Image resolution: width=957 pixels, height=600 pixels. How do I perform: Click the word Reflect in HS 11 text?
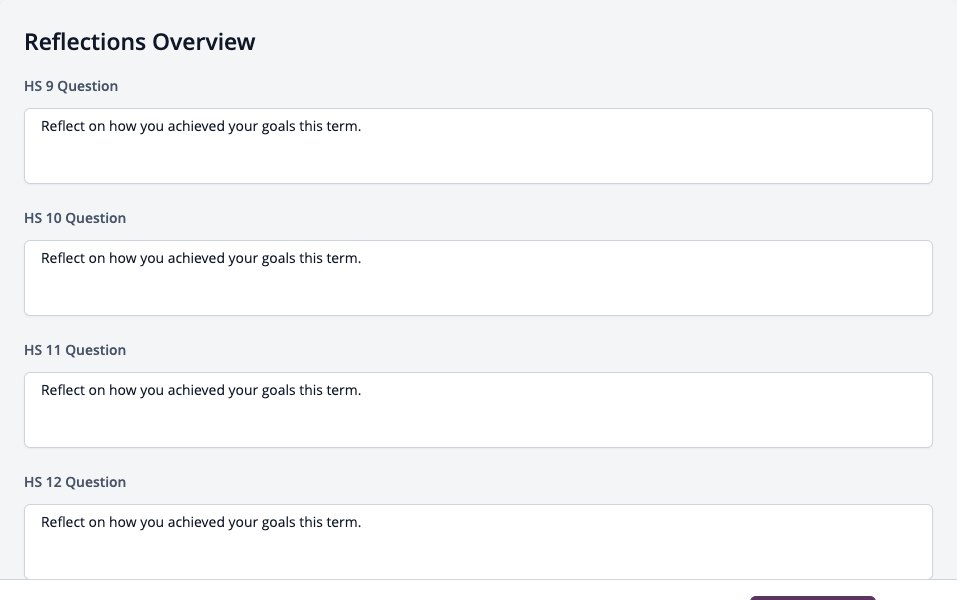[62, 390]
